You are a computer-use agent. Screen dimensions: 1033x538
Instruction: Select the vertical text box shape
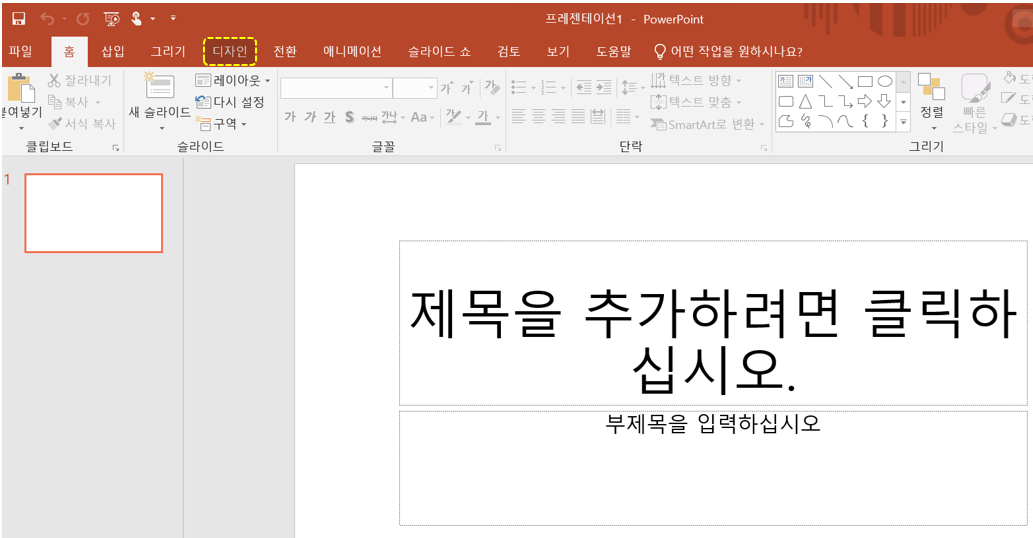(x=805, y=82)
